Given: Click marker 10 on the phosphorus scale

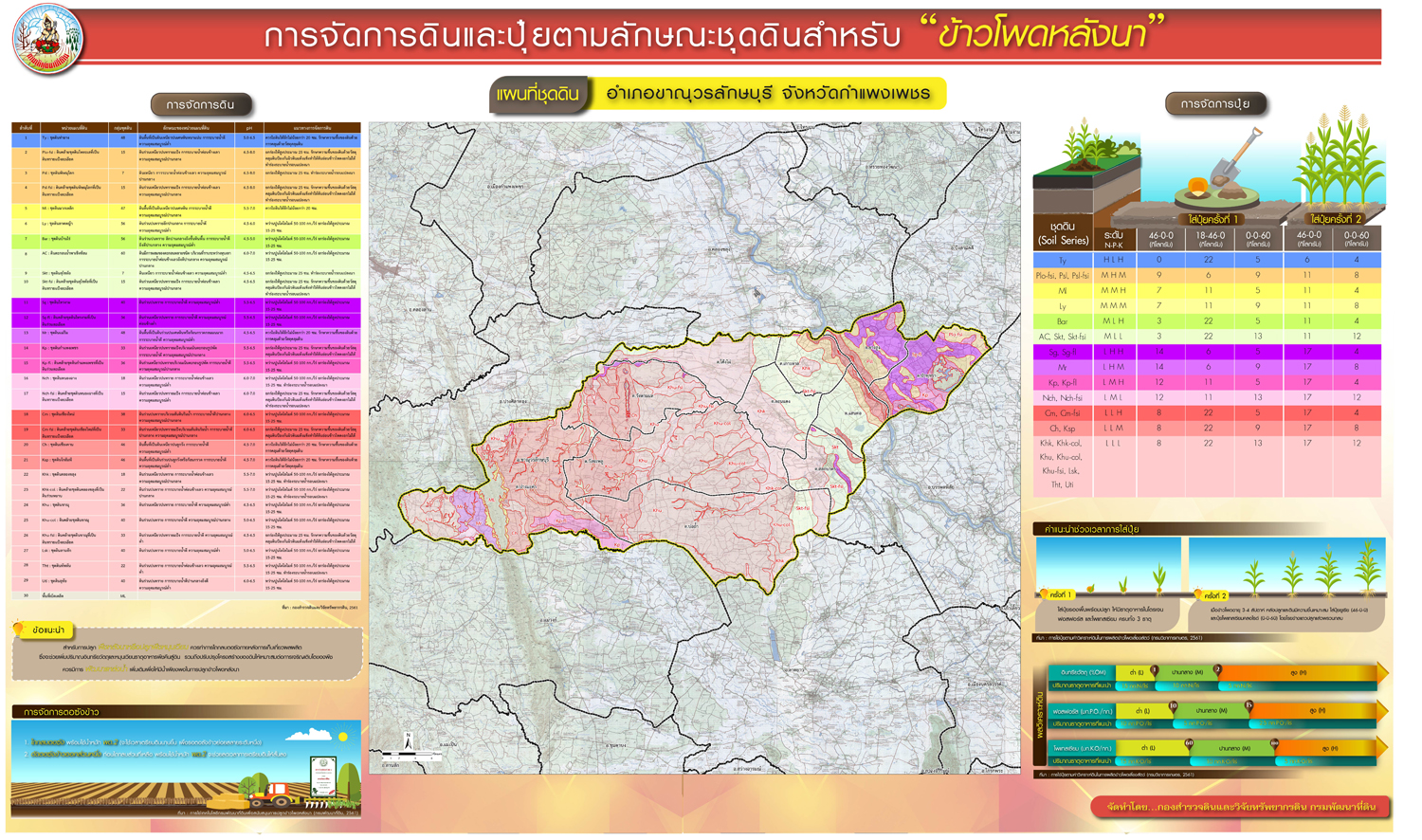Looking at the screenshot, I should (x=1173, y=706).
